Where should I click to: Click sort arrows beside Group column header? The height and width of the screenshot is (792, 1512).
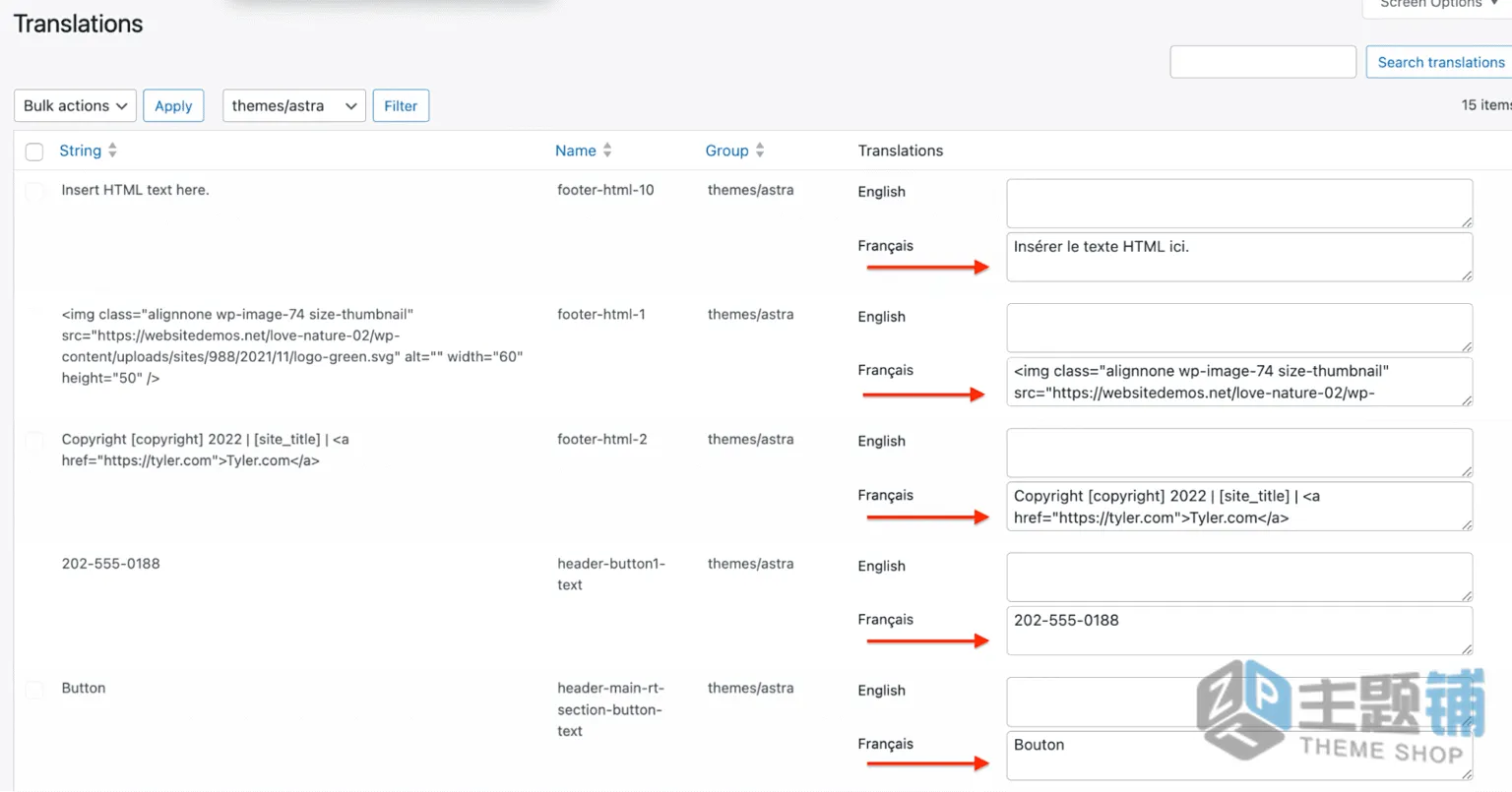[x=760, y=151]
